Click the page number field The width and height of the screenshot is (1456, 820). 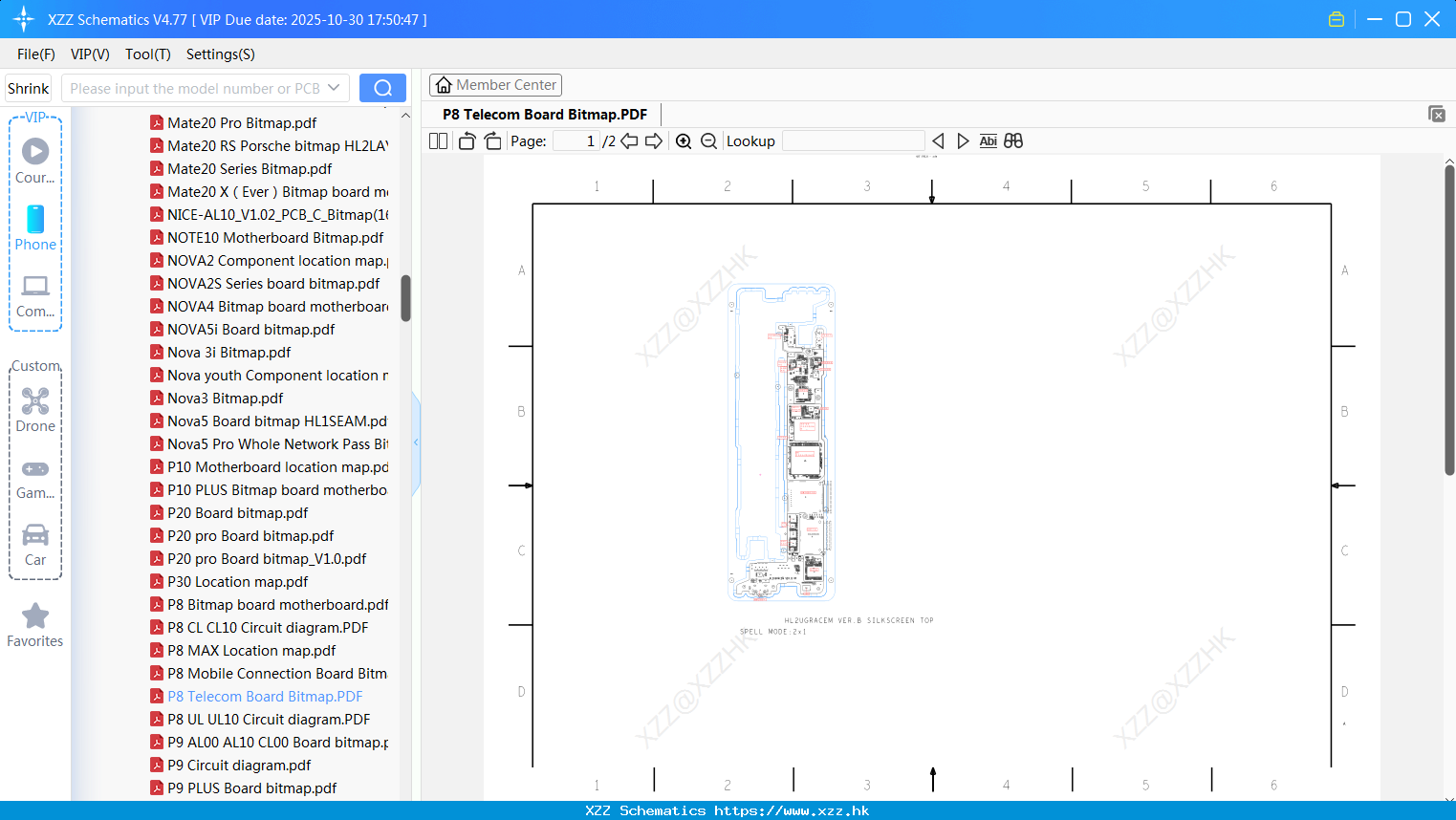coord(576,140)
